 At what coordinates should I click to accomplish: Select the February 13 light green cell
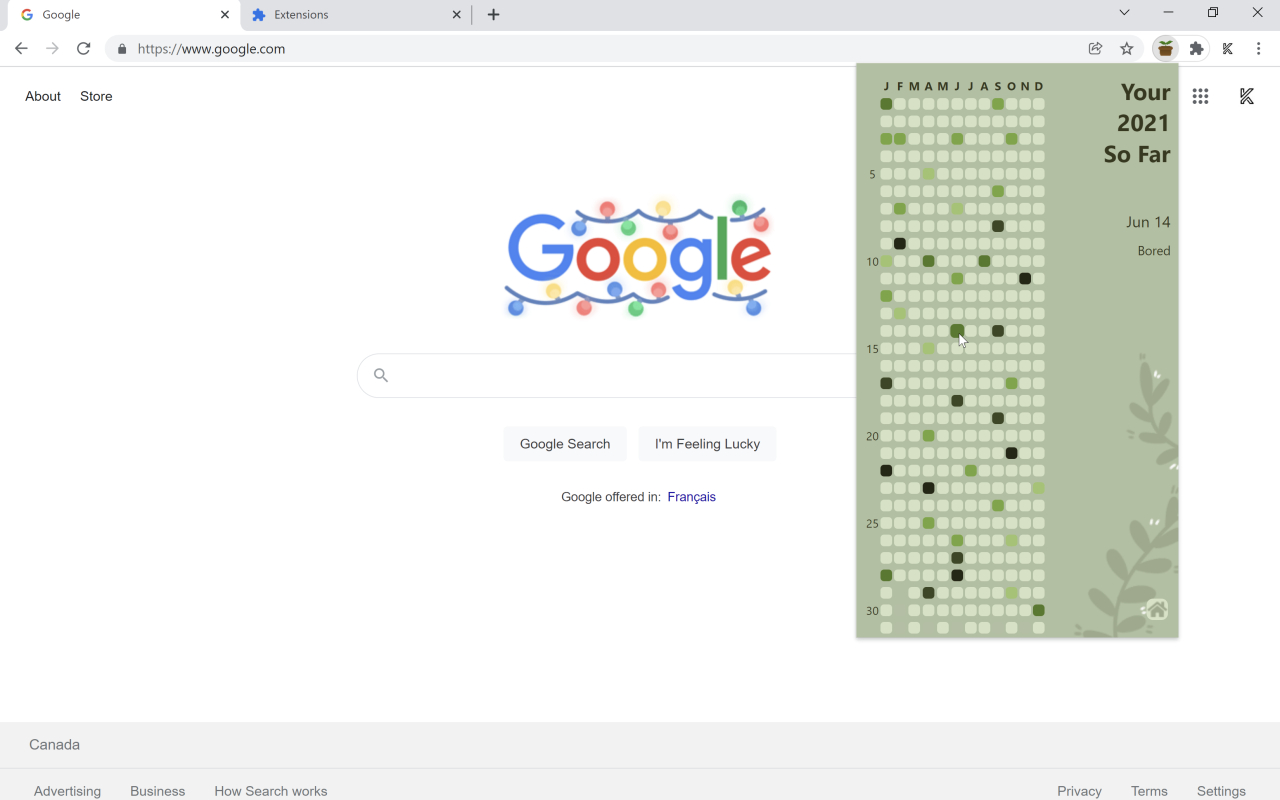pyautogui.click(x=900, y=314)
